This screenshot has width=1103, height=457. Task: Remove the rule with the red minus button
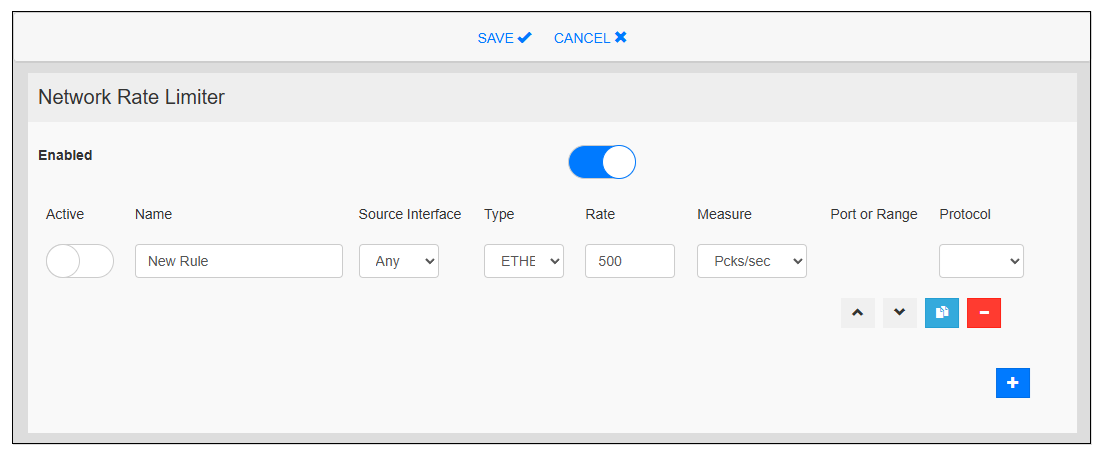tap(983, 313)
